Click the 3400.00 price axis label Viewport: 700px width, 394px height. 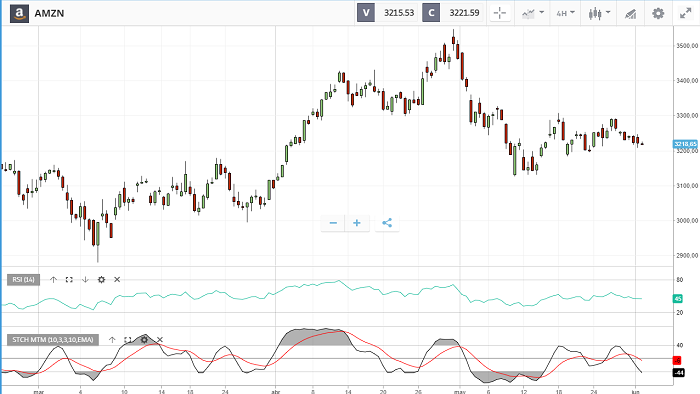pos(688,81)
